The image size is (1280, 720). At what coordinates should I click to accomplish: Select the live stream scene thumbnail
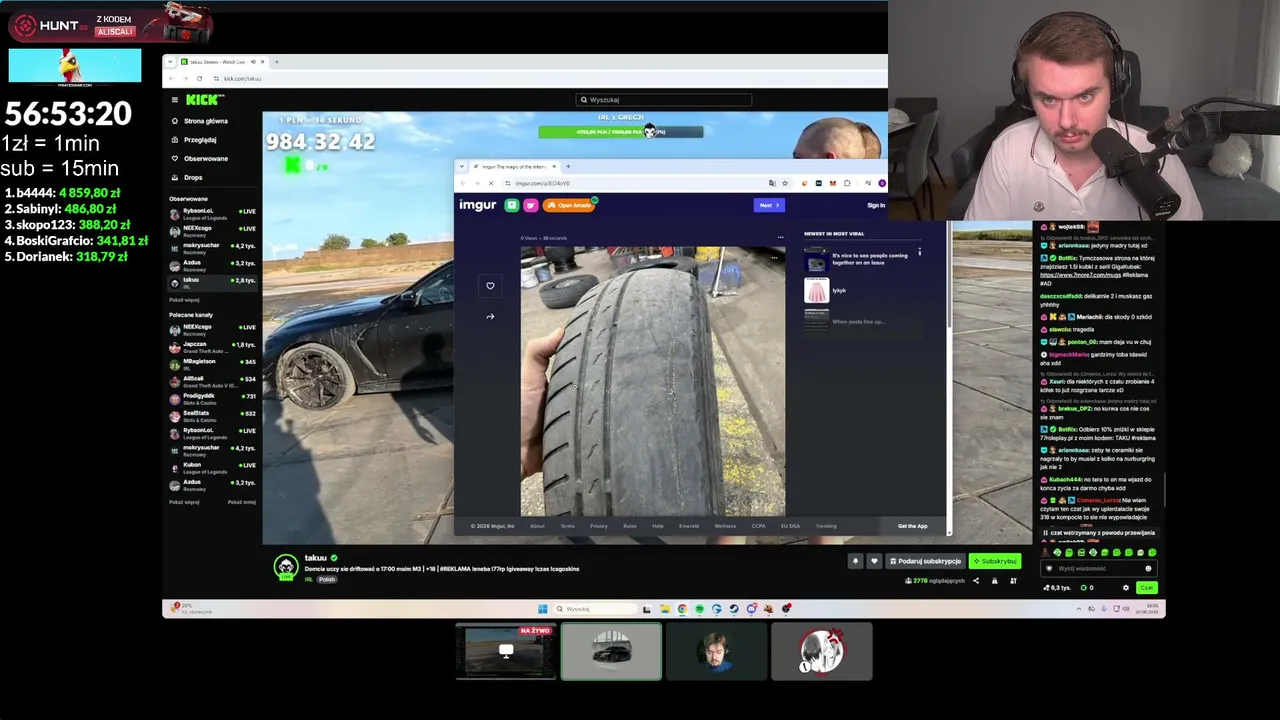tap(506, 652)
